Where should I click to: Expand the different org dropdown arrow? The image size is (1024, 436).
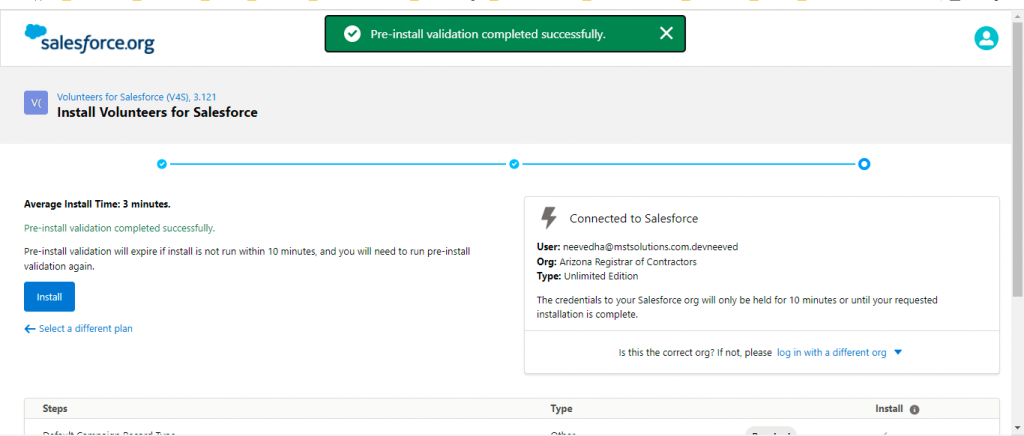point(897,352)
